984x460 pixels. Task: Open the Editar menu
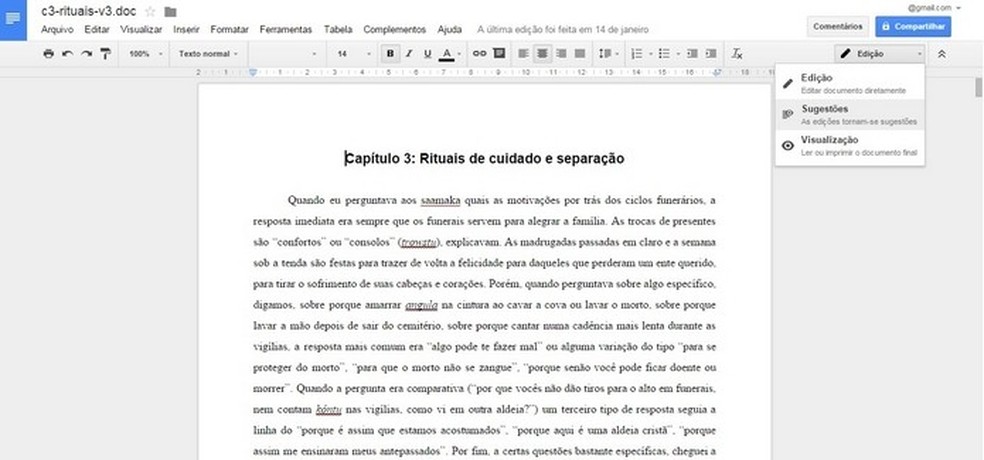click(x=97, y=29)
